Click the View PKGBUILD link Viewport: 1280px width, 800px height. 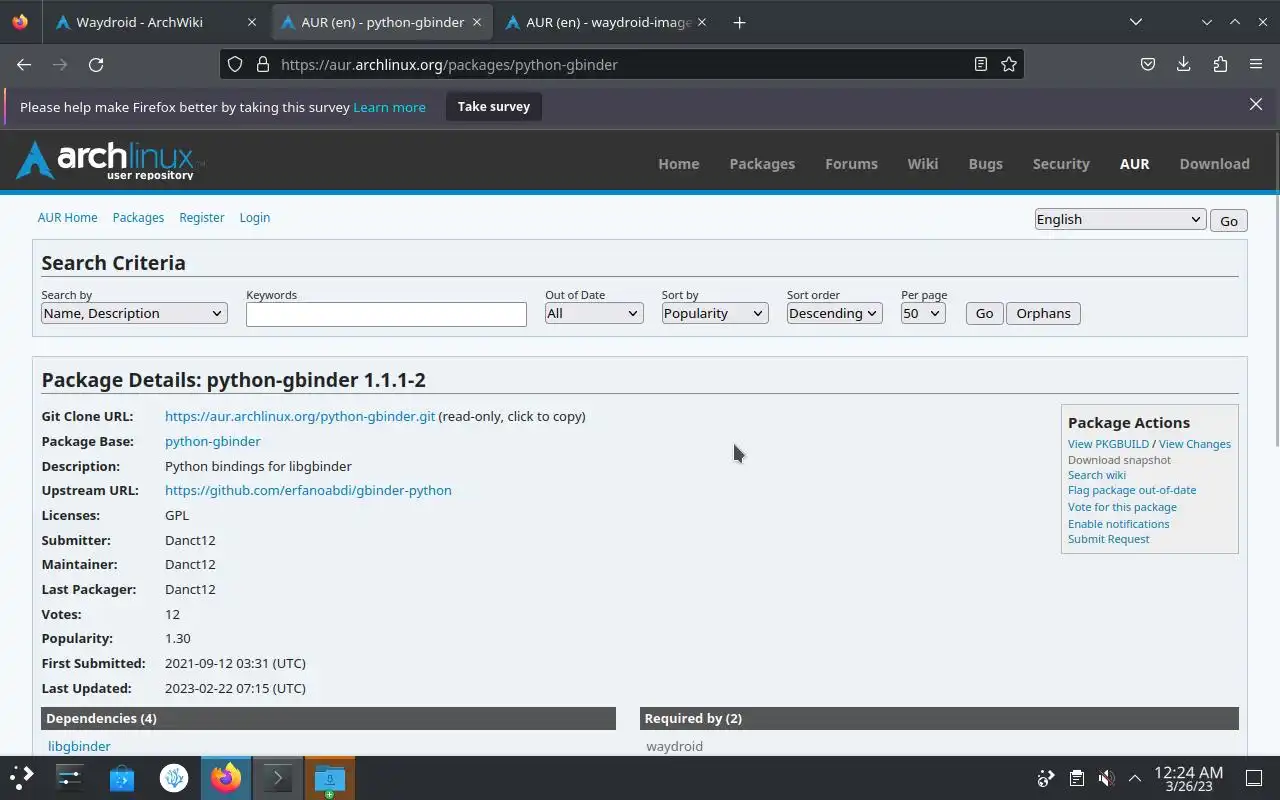click(1108, 444)
